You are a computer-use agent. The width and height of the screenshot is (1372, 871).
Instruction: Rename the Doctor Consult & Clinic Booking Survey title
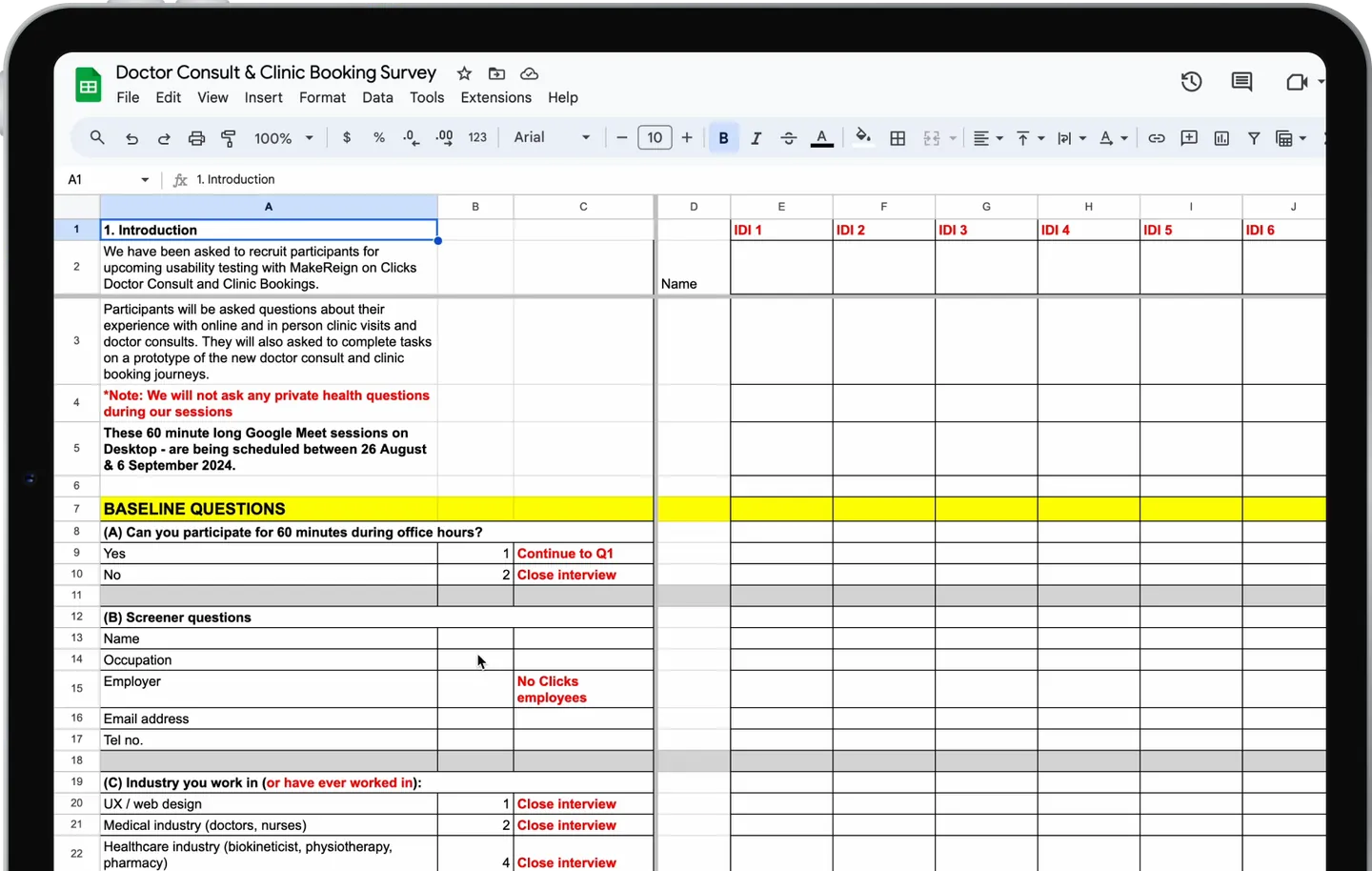pos(276,72)
